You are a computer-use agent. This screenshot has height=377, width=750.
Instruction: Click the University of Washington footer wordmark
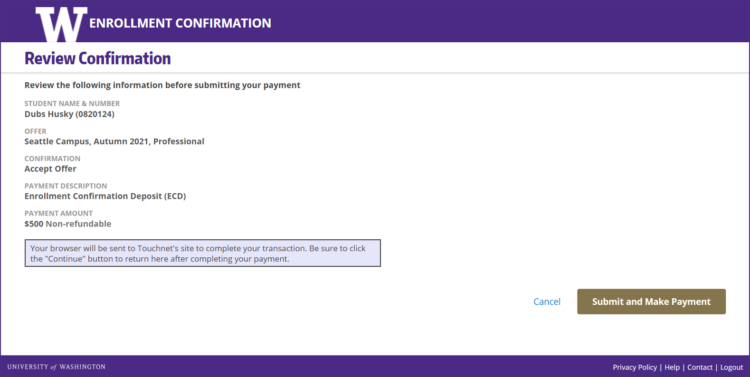click(x=56, y=367)
